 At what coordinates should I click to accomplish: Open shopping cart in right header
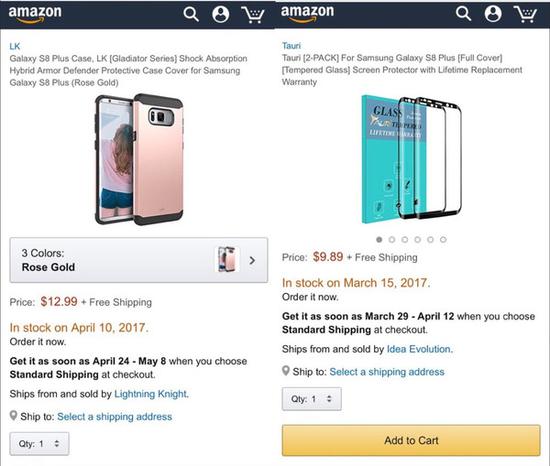point(525,14)
